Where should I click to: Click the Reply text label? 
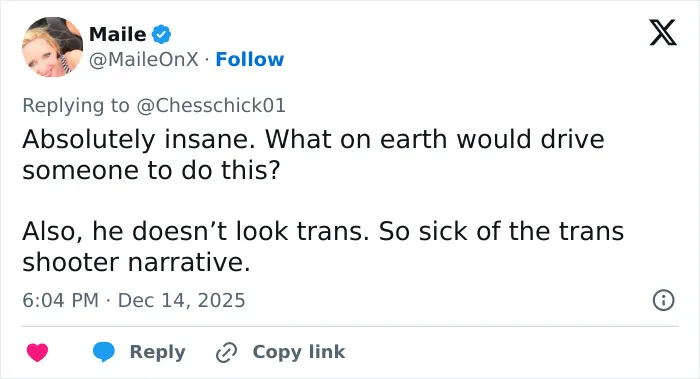pos(157,352)
